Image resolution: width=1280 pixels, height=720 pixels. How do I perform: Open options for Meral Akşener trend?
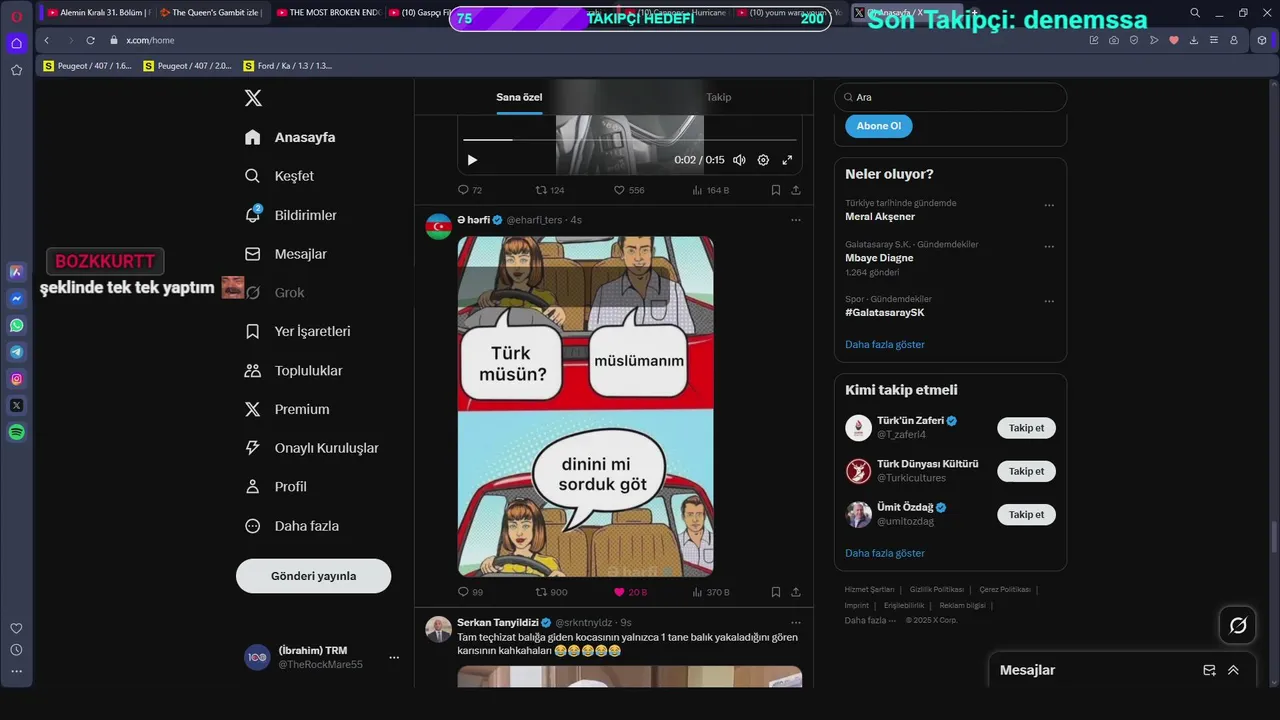coord(1049,205)
